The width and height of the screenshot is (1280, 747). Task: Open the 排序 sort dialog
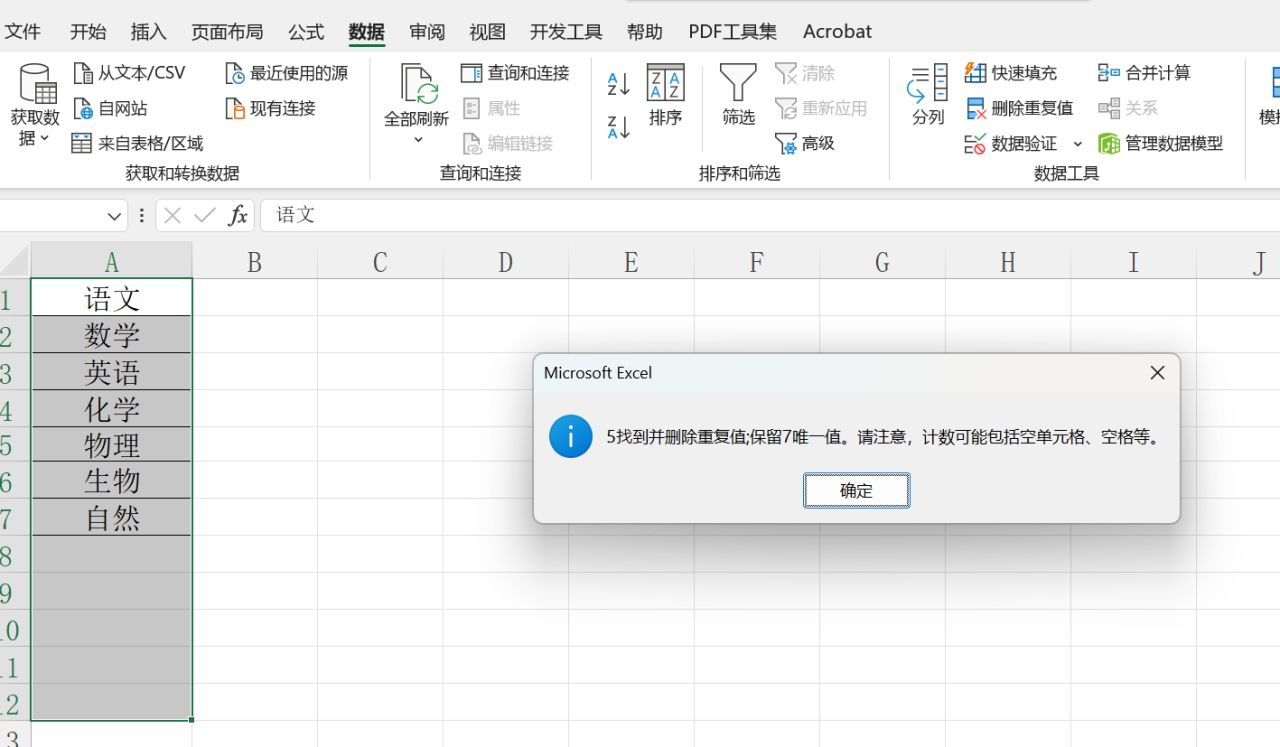click(666, 96)
